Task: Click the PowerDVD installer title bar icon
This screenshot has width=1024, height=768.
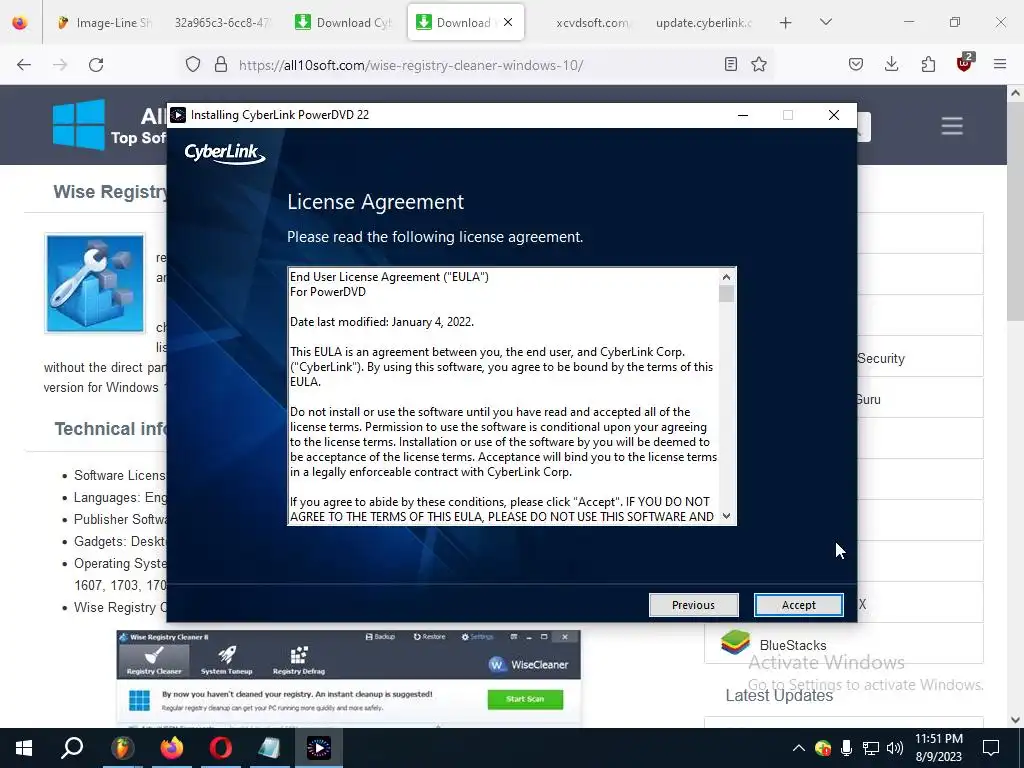Action: pyautogui.click(x=178, y=115)
